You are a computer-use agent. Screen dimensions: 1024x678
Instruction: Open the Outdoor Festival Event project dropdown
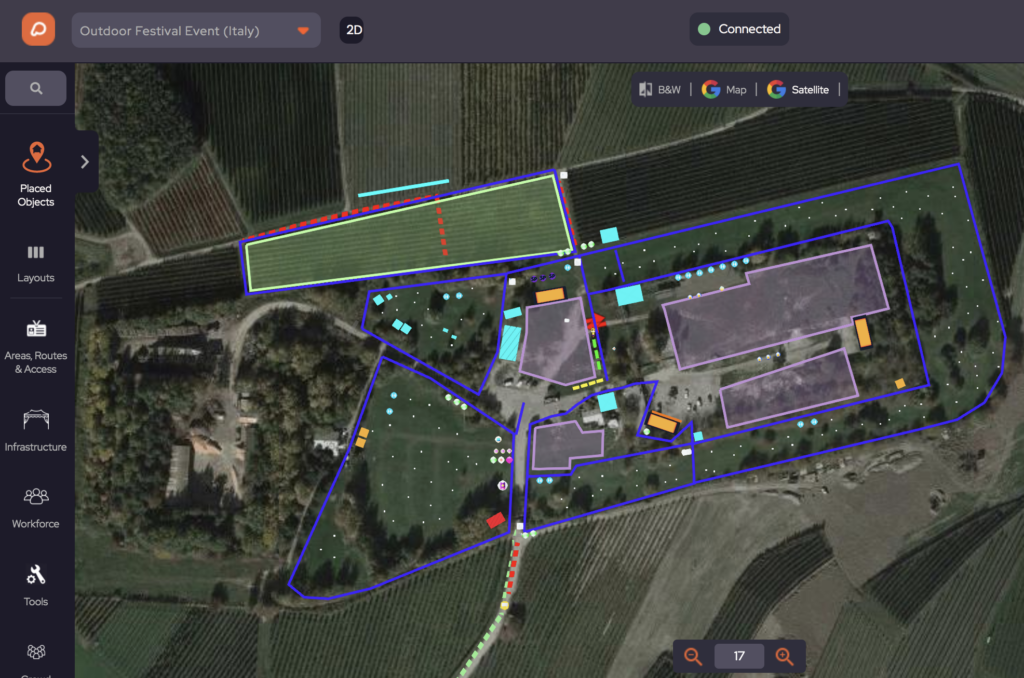(x=196, y=30)
